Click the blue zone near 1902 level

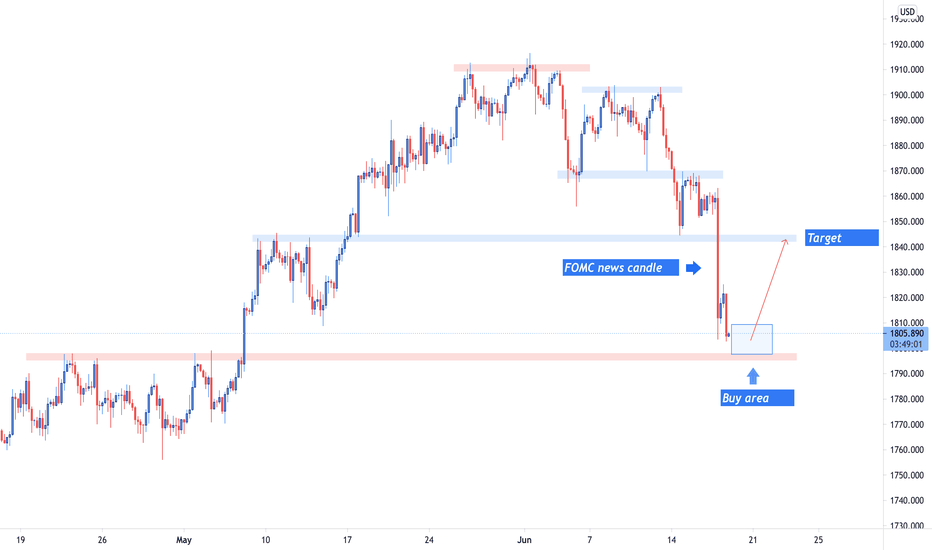[632, 90]
